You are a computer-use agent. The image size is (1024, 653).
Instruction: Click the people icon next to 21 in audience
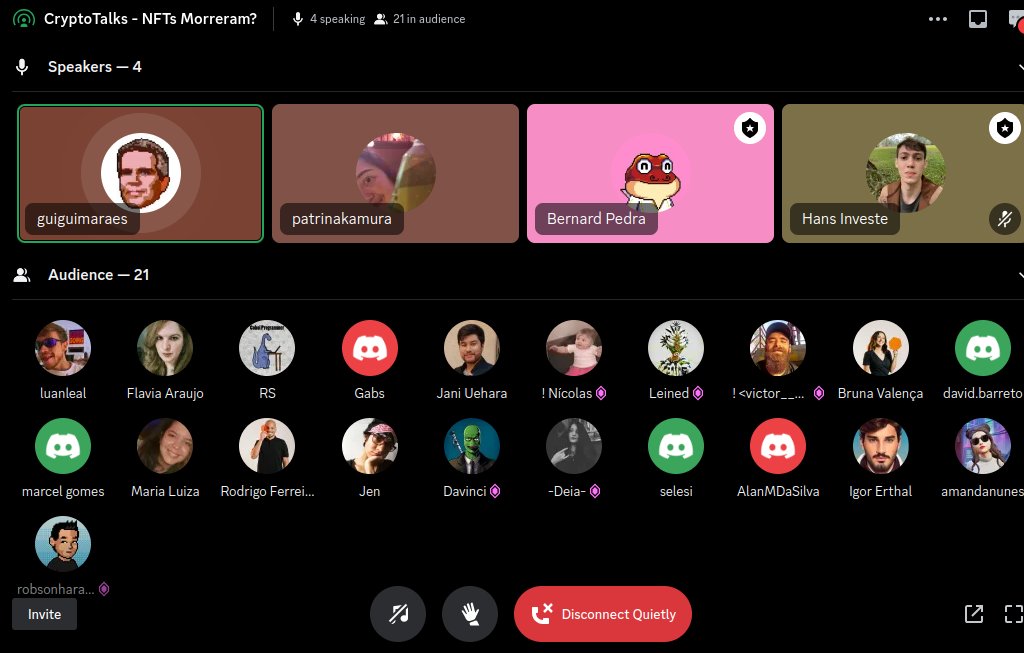click(x=380, y=19)
